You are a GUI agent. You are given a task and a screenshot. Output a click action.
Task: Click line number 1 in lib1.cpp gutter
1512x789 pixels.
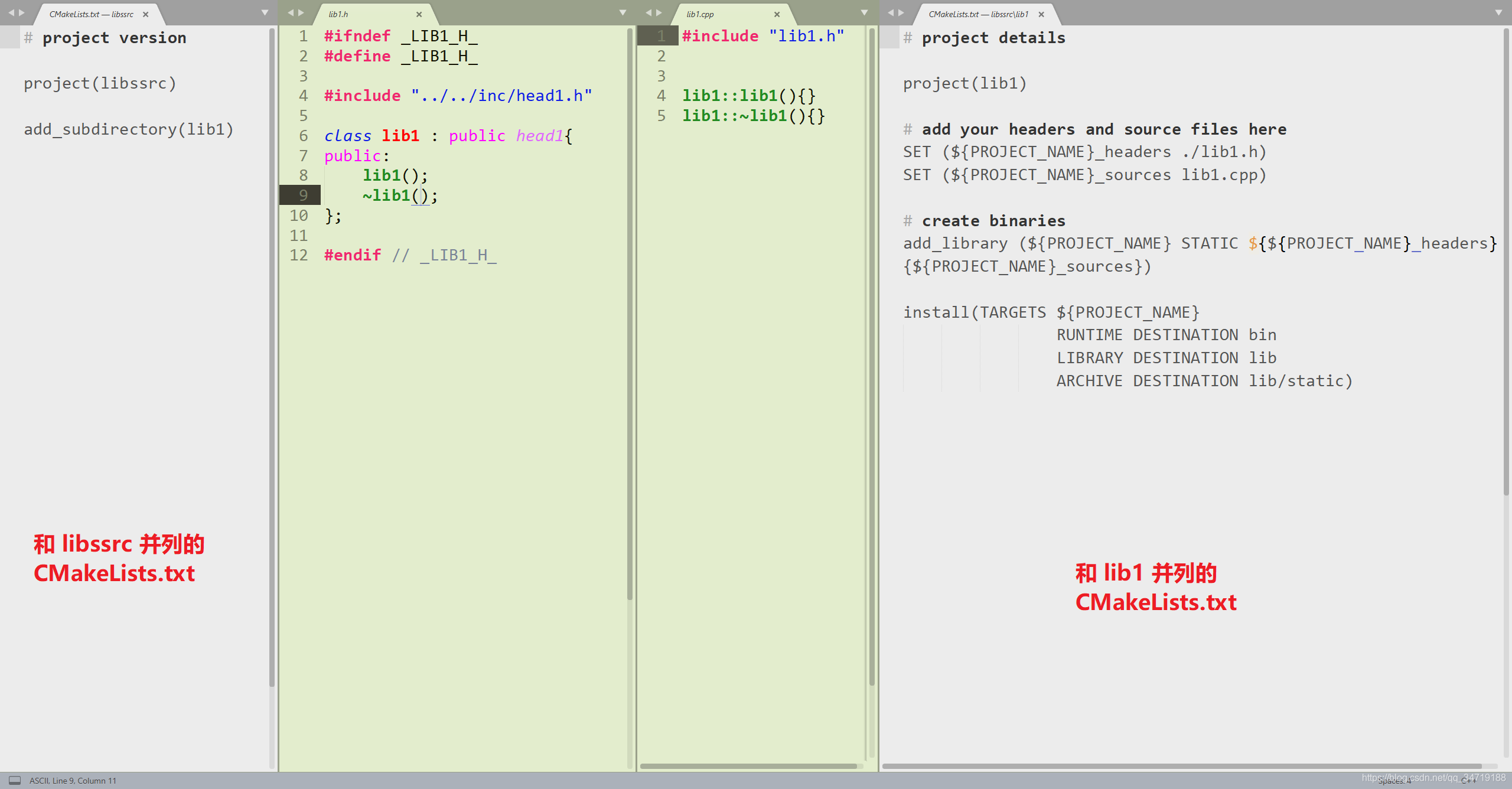[x=661, y=35]
